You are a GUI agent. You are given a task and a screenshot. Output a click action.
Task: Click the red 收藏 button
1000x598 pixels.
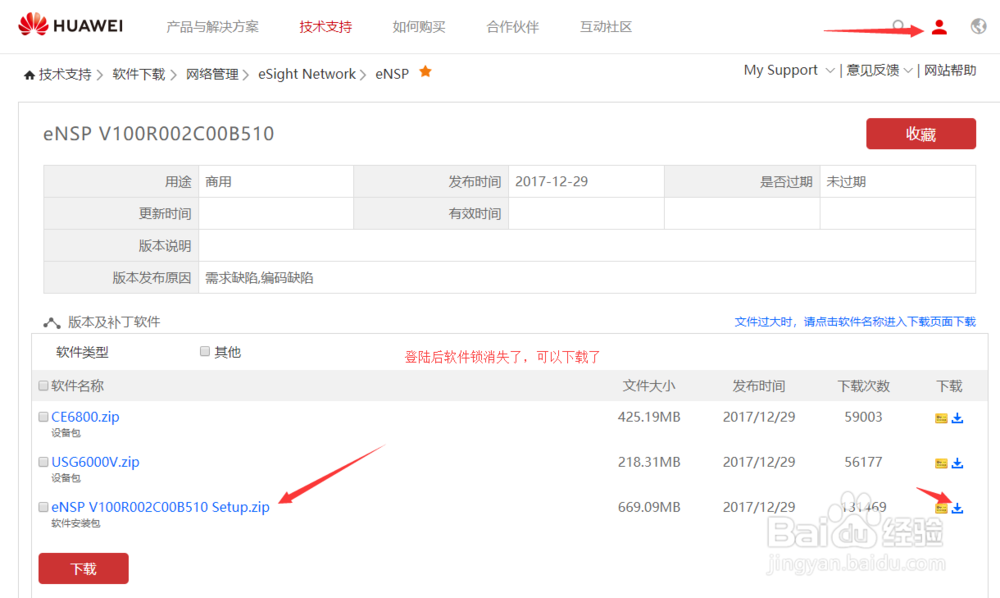(920, 134)
